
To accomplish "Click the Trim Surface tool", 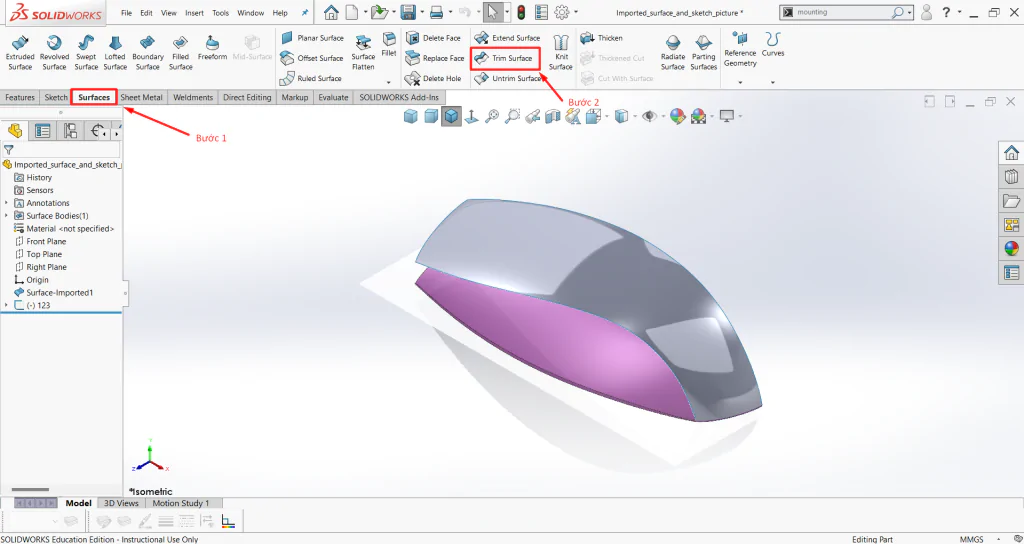I will 504,58.
